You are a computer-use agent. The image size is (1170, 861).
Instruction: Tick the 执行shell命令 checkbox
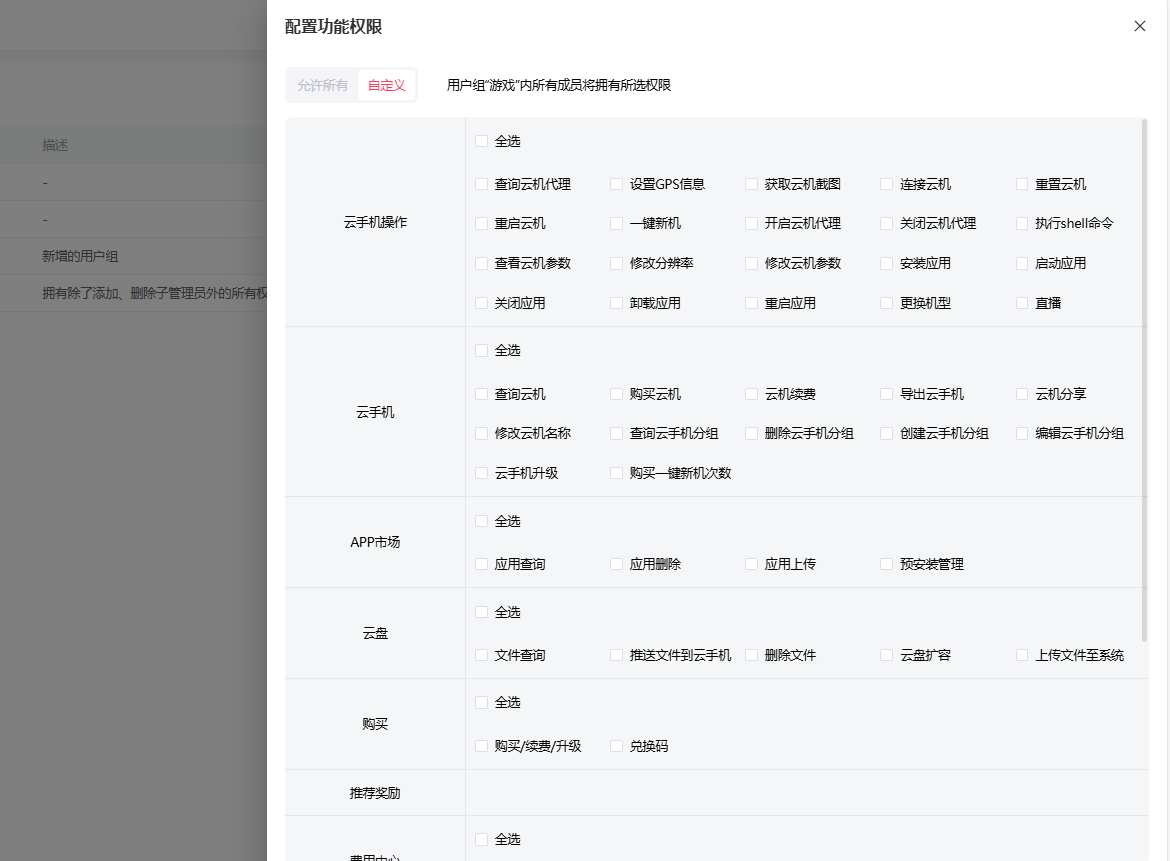point(1022,224)
